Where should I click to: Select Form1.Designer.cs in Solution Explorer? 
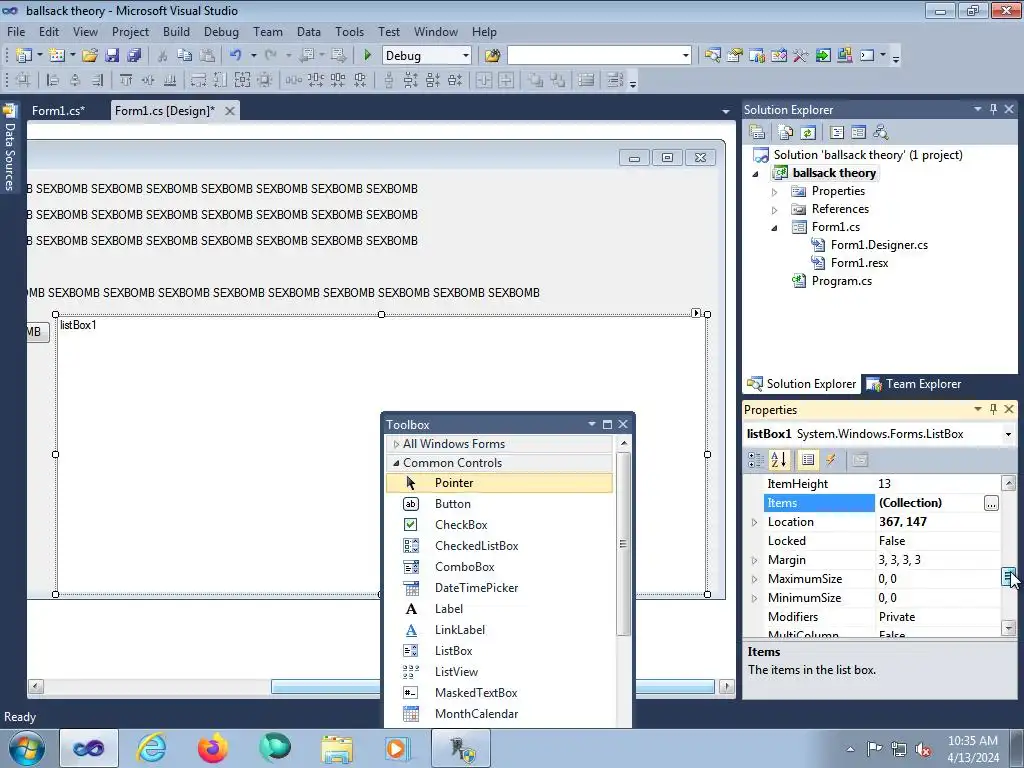(879, 245)
